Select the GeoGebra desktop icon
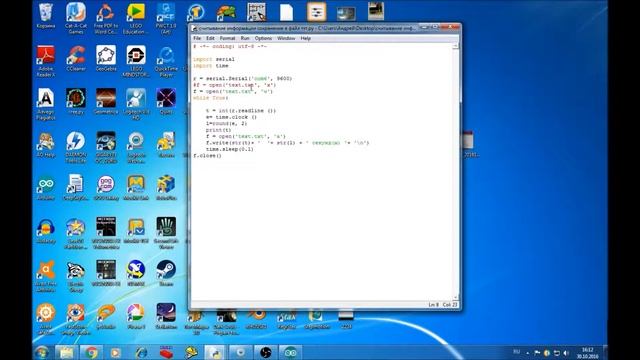 click(106, 58)
